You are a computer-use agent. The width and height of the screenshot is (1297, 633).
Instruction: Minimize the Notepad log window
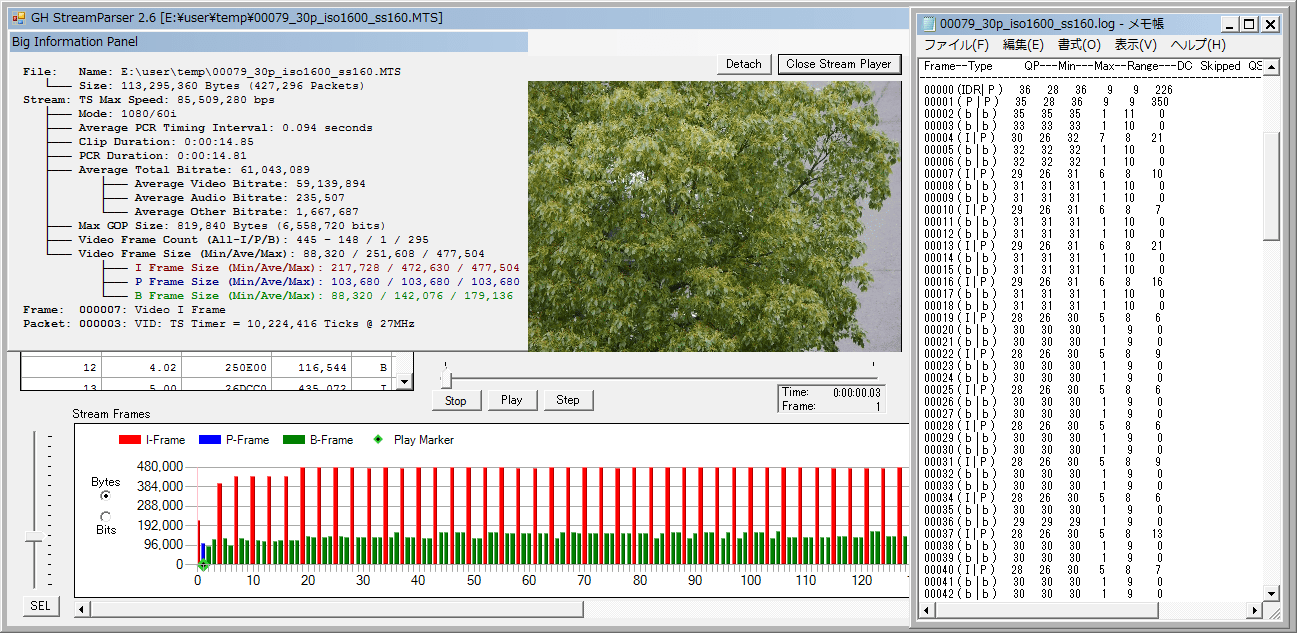click(x=1229, y=24)
